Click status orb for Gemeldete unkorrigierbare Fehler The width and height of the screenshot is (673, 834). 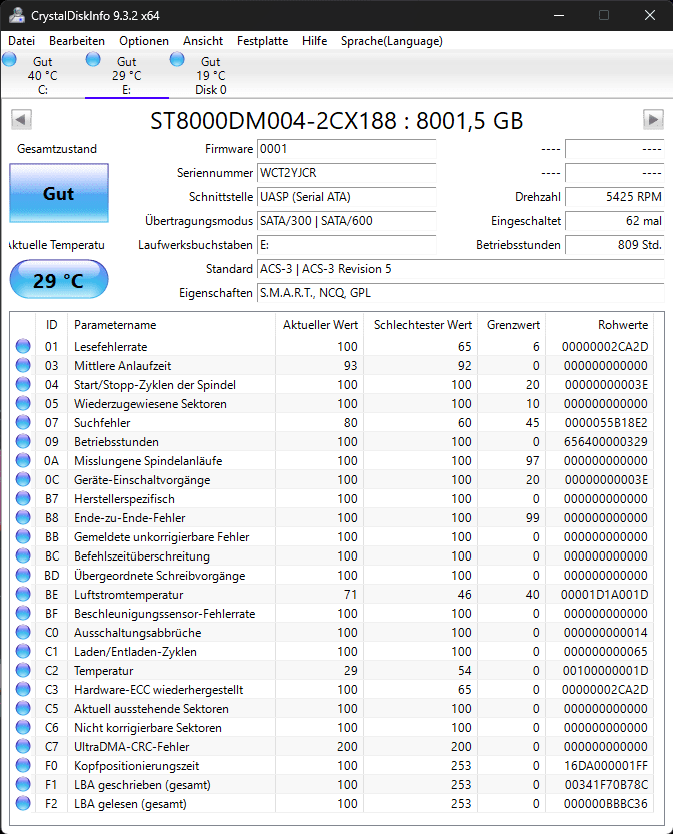click(x=23, y=537)
